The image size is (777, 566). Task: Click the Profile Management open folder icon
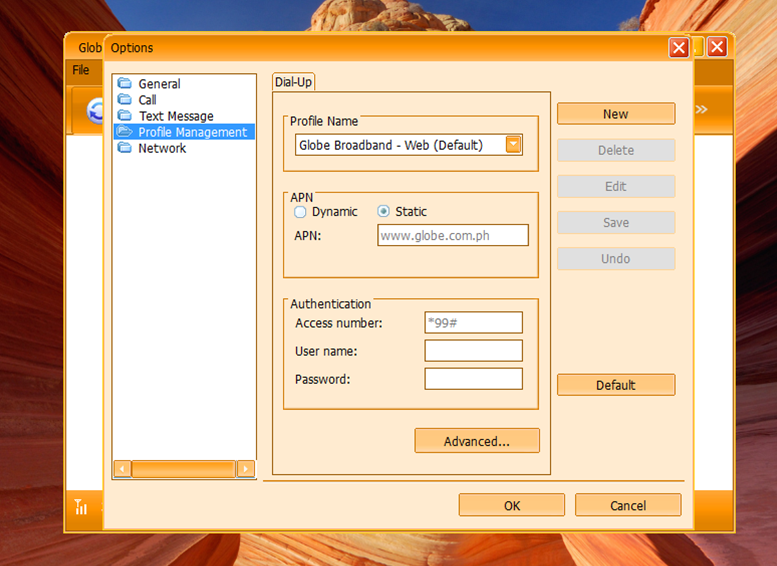125,131
